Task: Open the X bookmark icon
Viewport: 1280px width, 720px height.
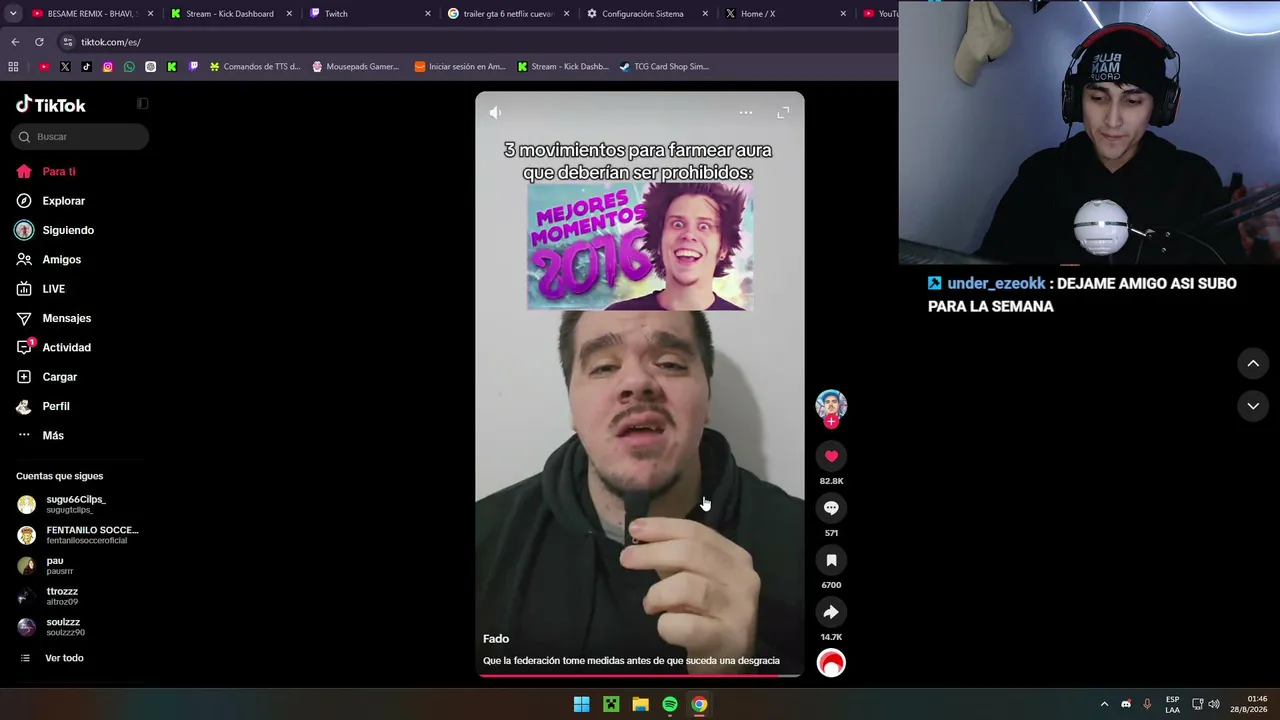Action: coord(65,67)
